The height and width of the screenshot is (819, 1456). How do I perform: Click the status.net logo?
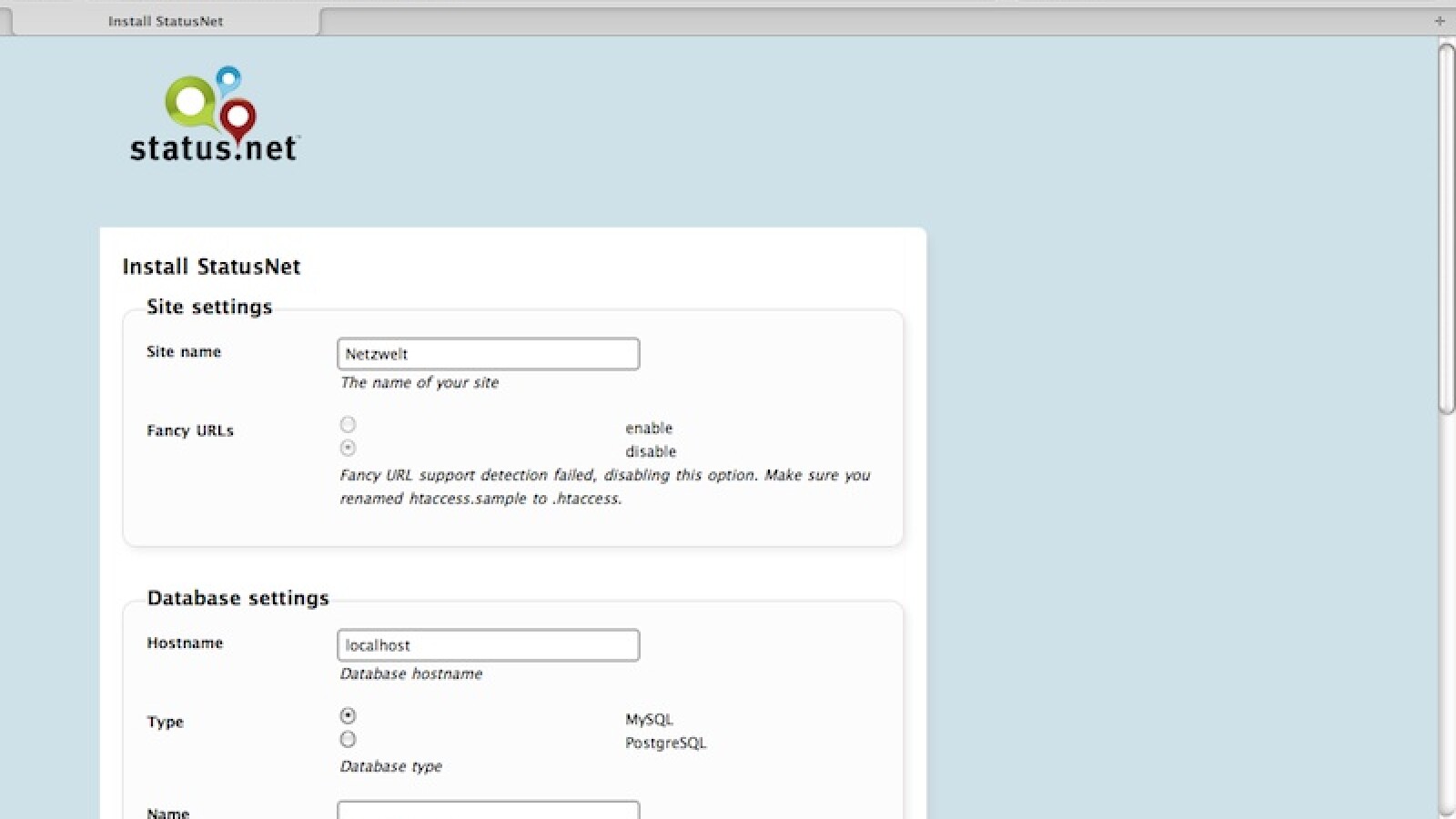[x=215, y=115]
